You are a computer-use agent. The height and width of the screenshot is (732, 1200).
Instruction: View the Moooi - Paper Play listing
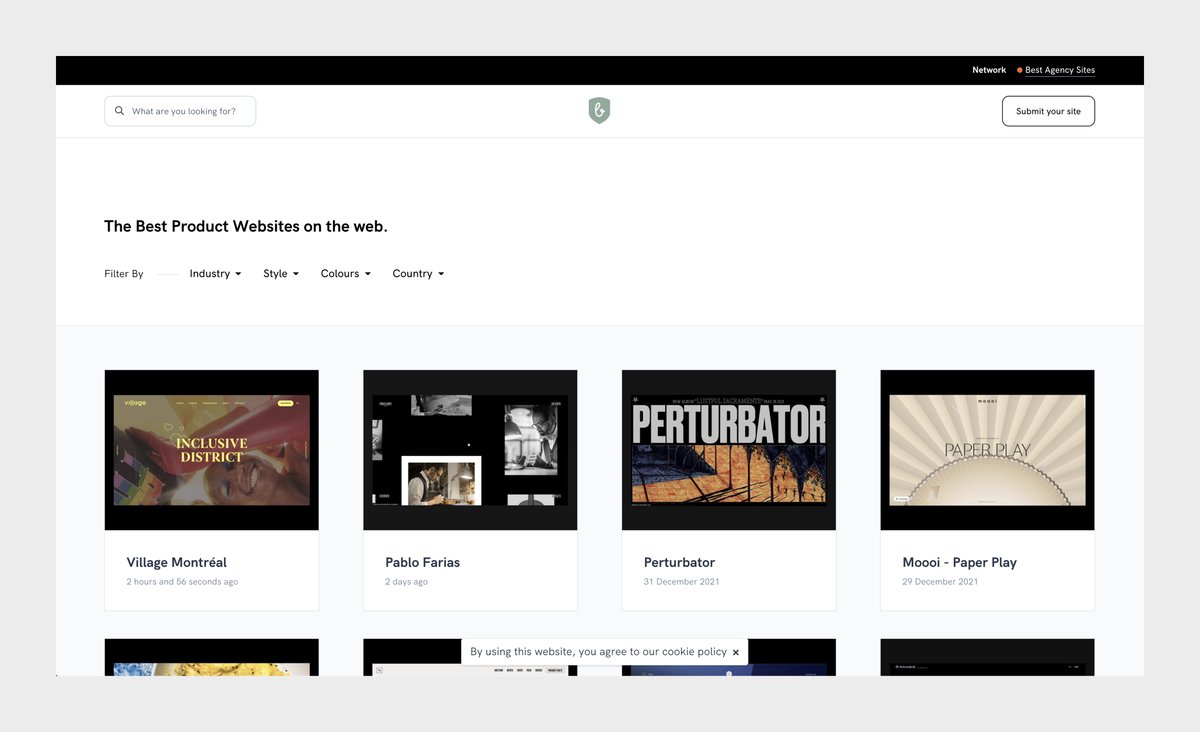point(959,562)
